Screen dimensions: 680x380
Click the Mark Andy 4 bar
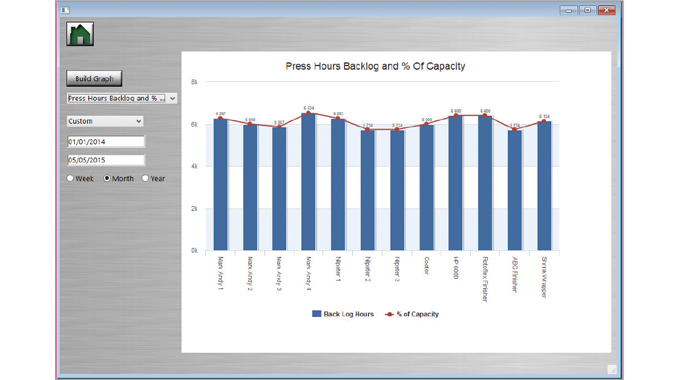pos(308,182)
